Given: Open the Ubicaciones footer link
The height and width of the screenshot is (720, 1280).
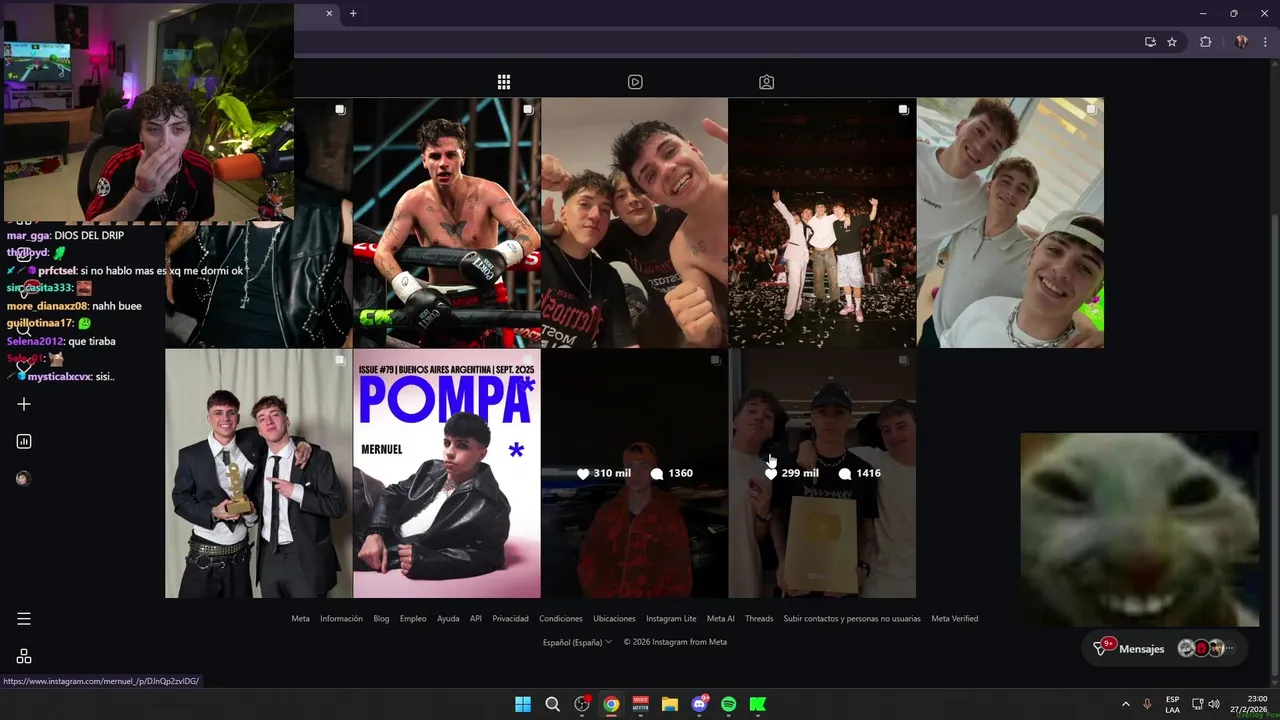Looking at the screenshot, I should (x=614, y=618).
